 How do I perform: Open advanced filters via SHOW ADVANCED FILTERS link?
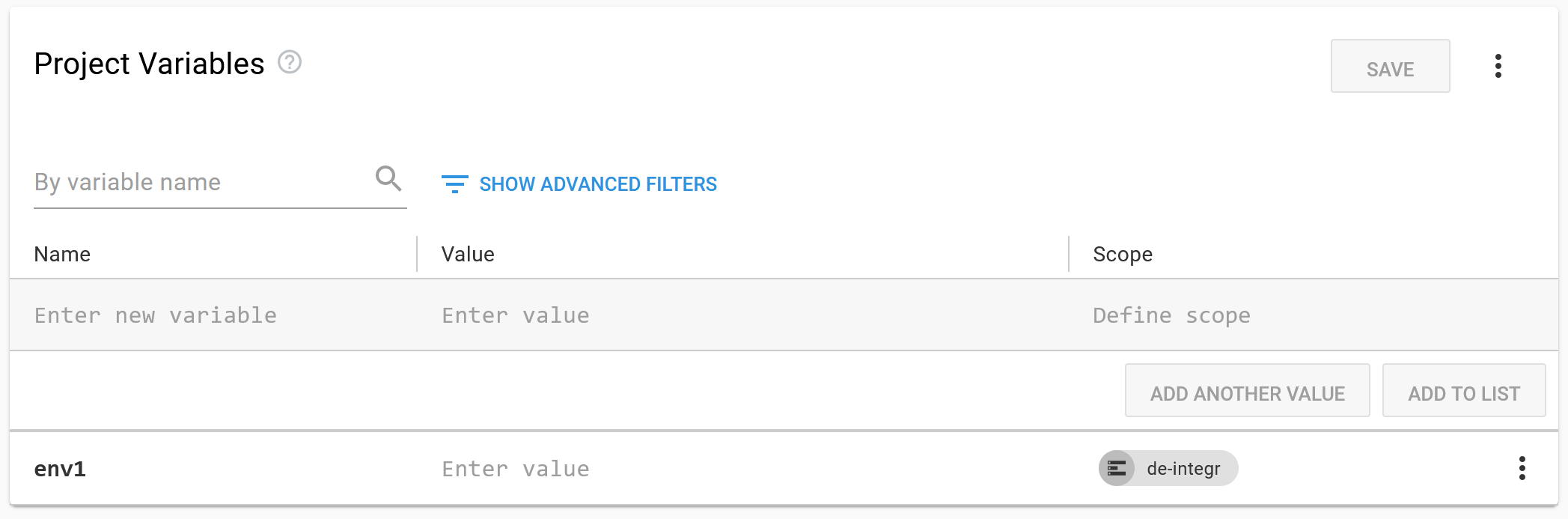597,183
